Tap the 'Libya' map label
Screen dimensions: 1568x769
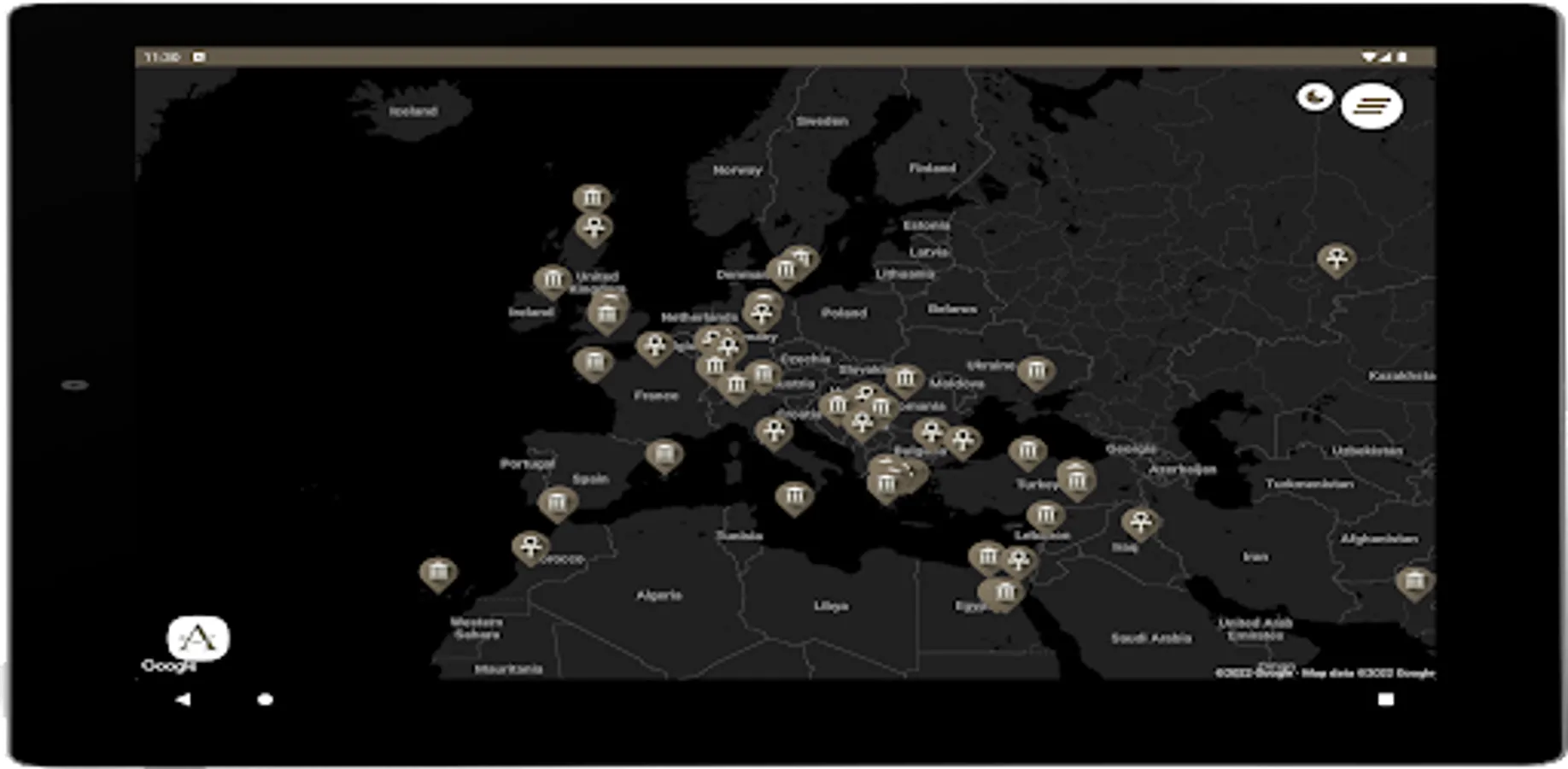click(x=830, y=606)
